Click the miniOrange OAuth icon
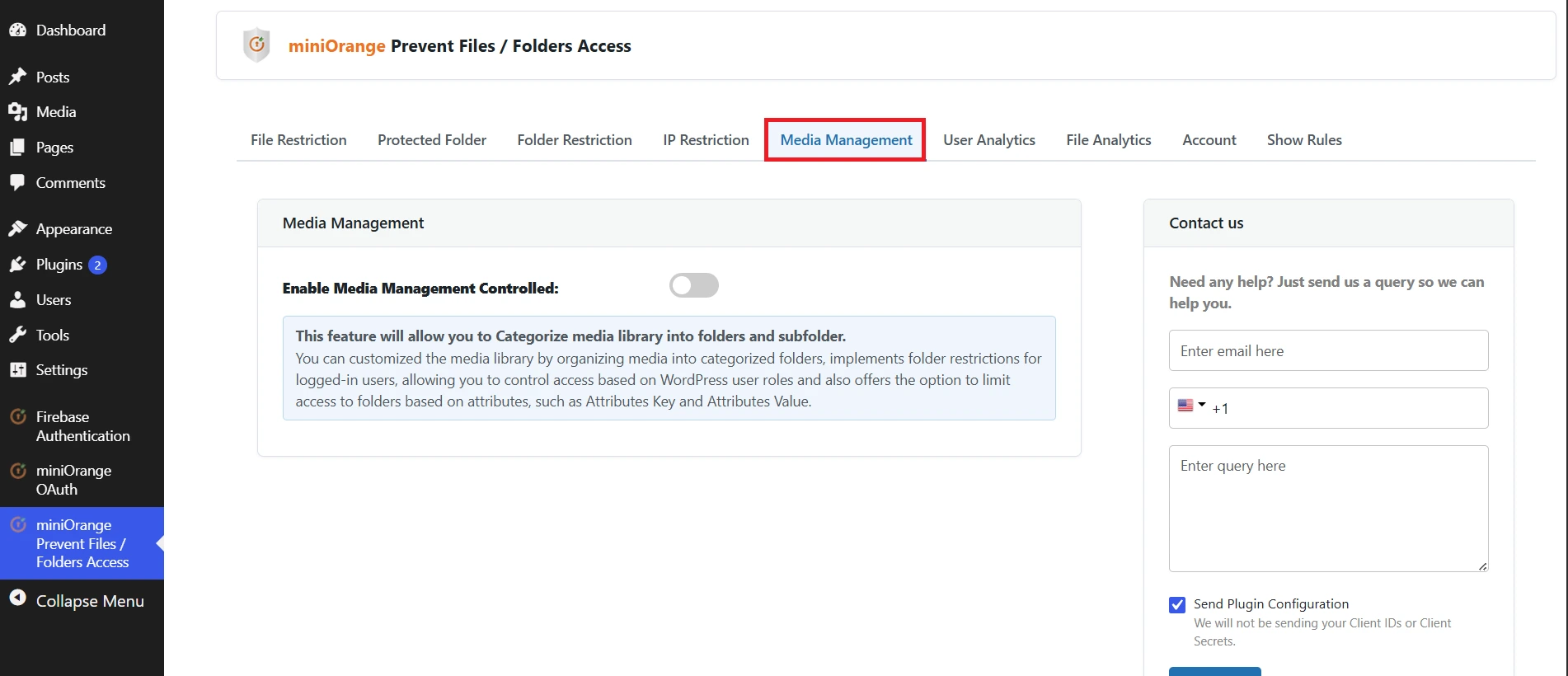Screen dimensions: 1568x676 point(17,470)
